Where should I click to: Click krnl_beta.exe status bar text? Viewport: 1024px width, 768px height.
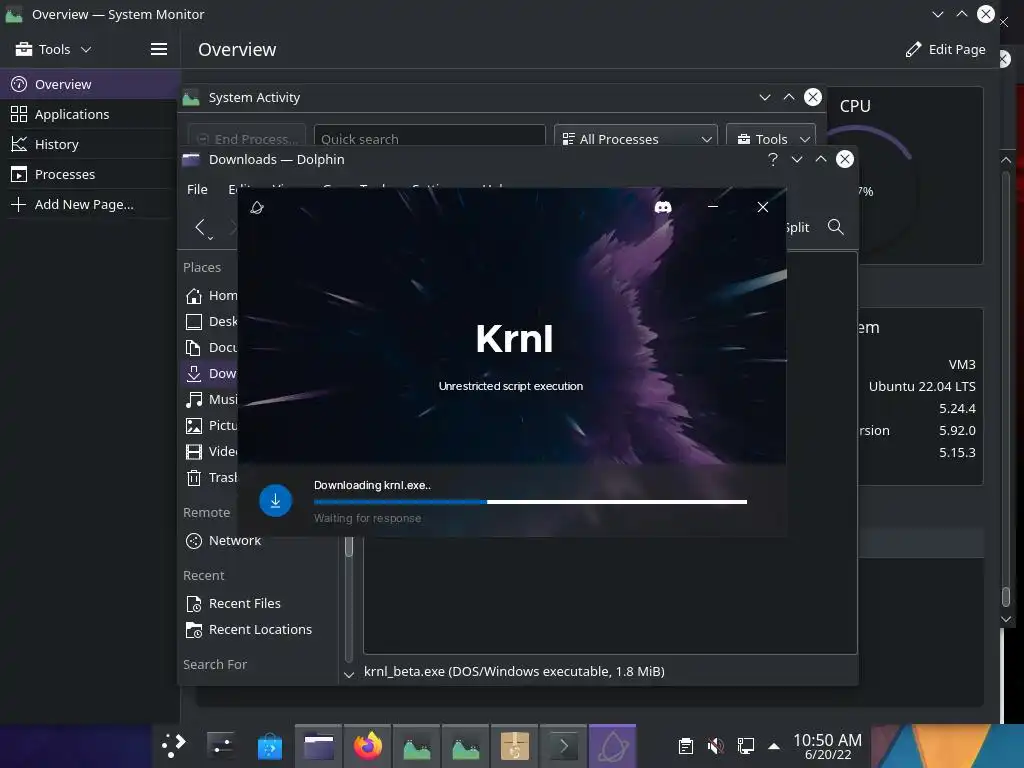pyautogui.click(x=514, y=671)
